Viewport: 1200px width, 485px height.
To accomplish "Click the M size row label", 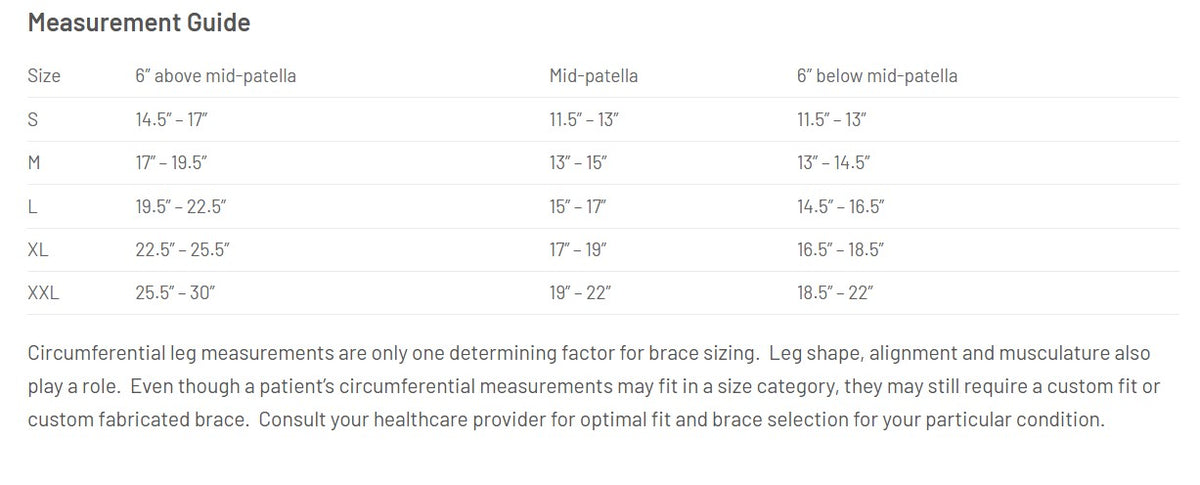I will click(x=35, y=163).
